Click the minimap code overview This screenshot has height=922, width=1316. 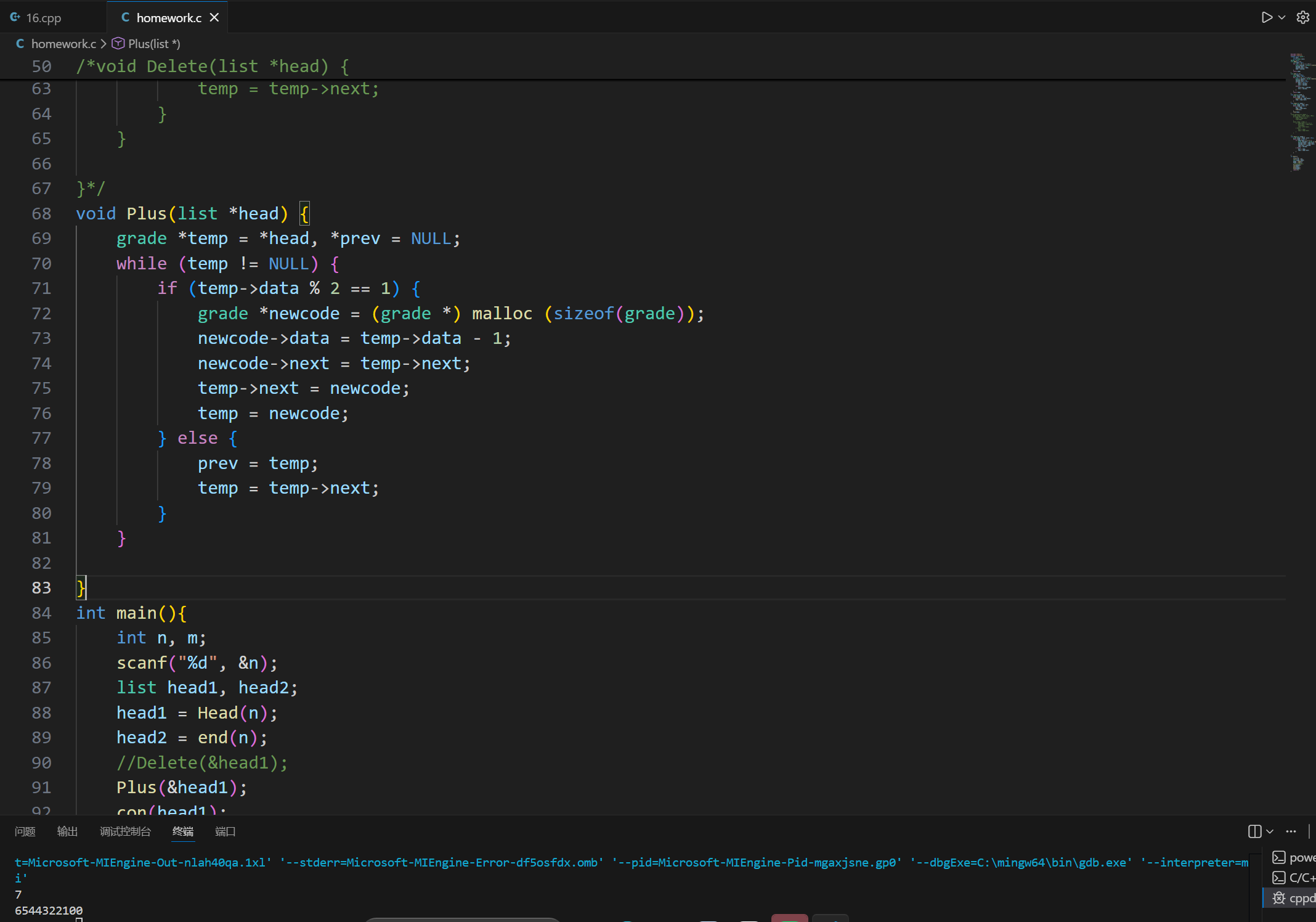[1301, 111]
